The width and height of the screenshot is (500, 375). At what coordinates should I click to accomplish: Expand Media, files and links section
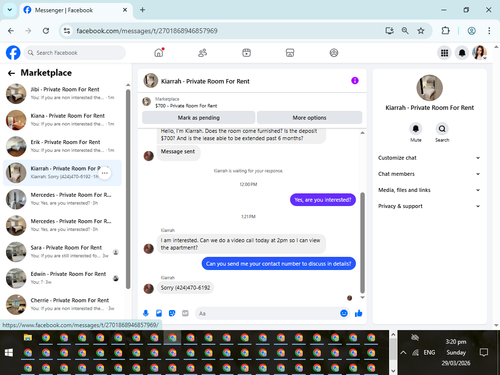(x=429, y=190)
